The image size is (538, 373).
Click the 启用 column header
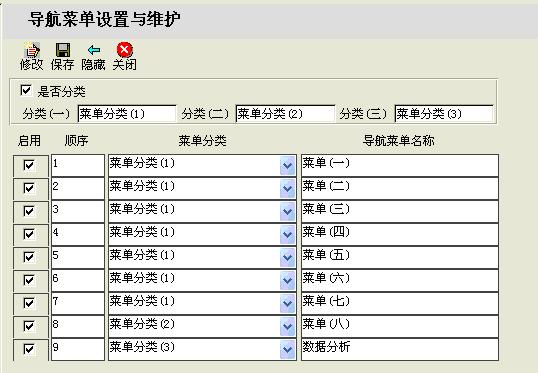coord(29,141)
